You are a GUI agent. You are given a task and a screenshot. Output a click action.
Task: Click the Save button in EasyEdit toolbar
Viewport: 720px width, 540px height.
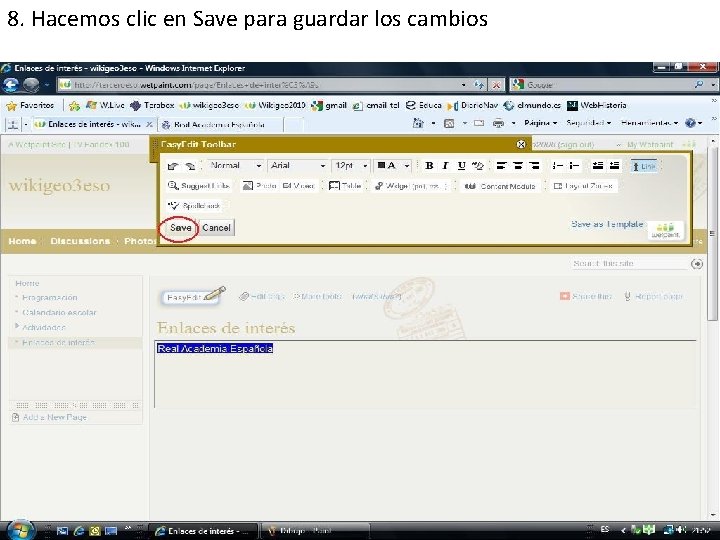(180, 228)
